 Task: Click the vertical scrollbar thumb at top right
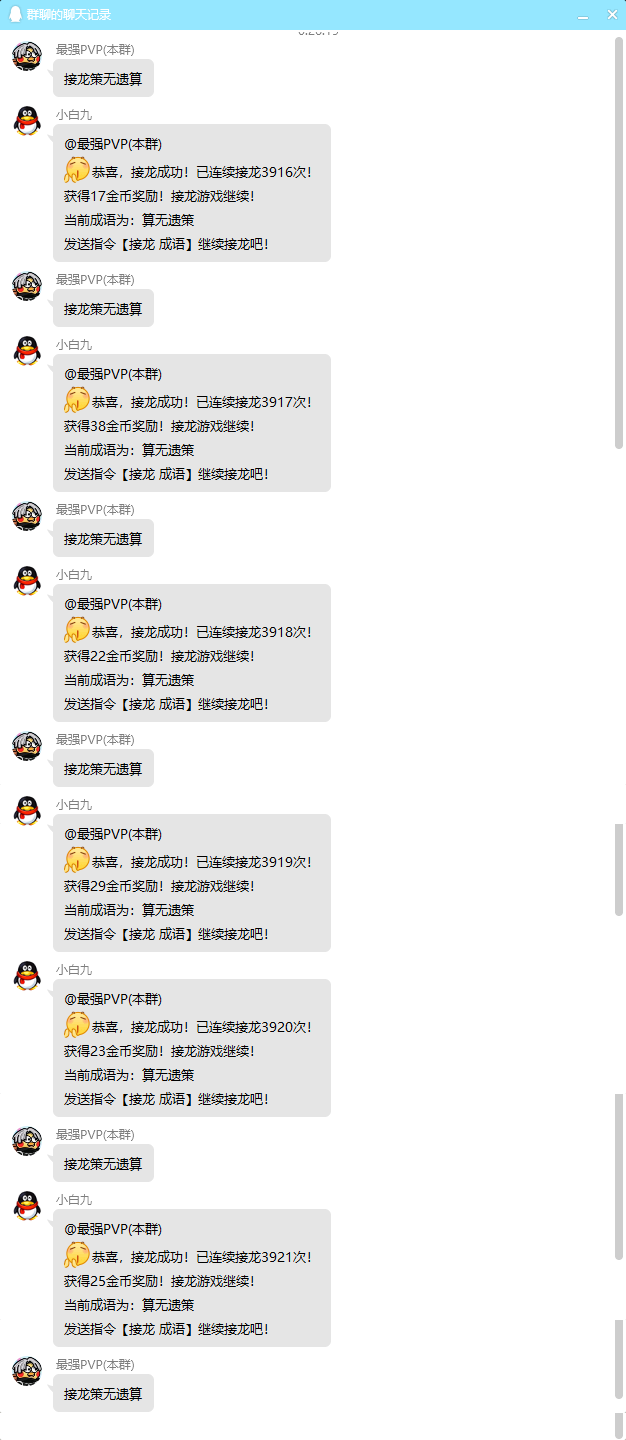click(619, 243)
